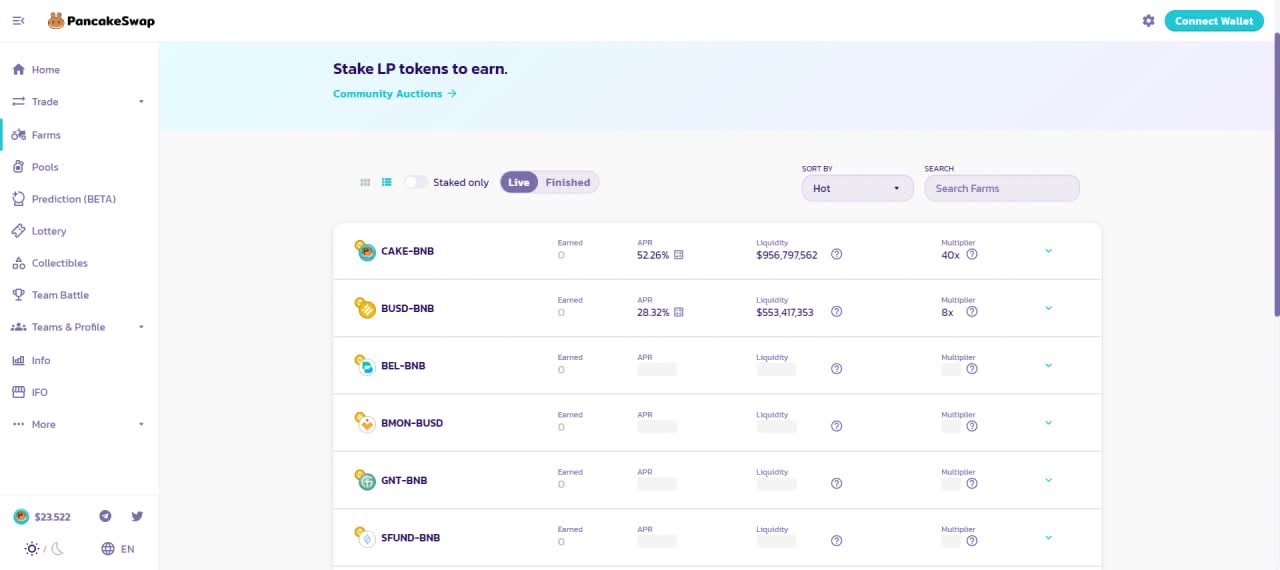Expand the BUSD-BNB farm row
1280x570 pixels.
(1048, 308)
